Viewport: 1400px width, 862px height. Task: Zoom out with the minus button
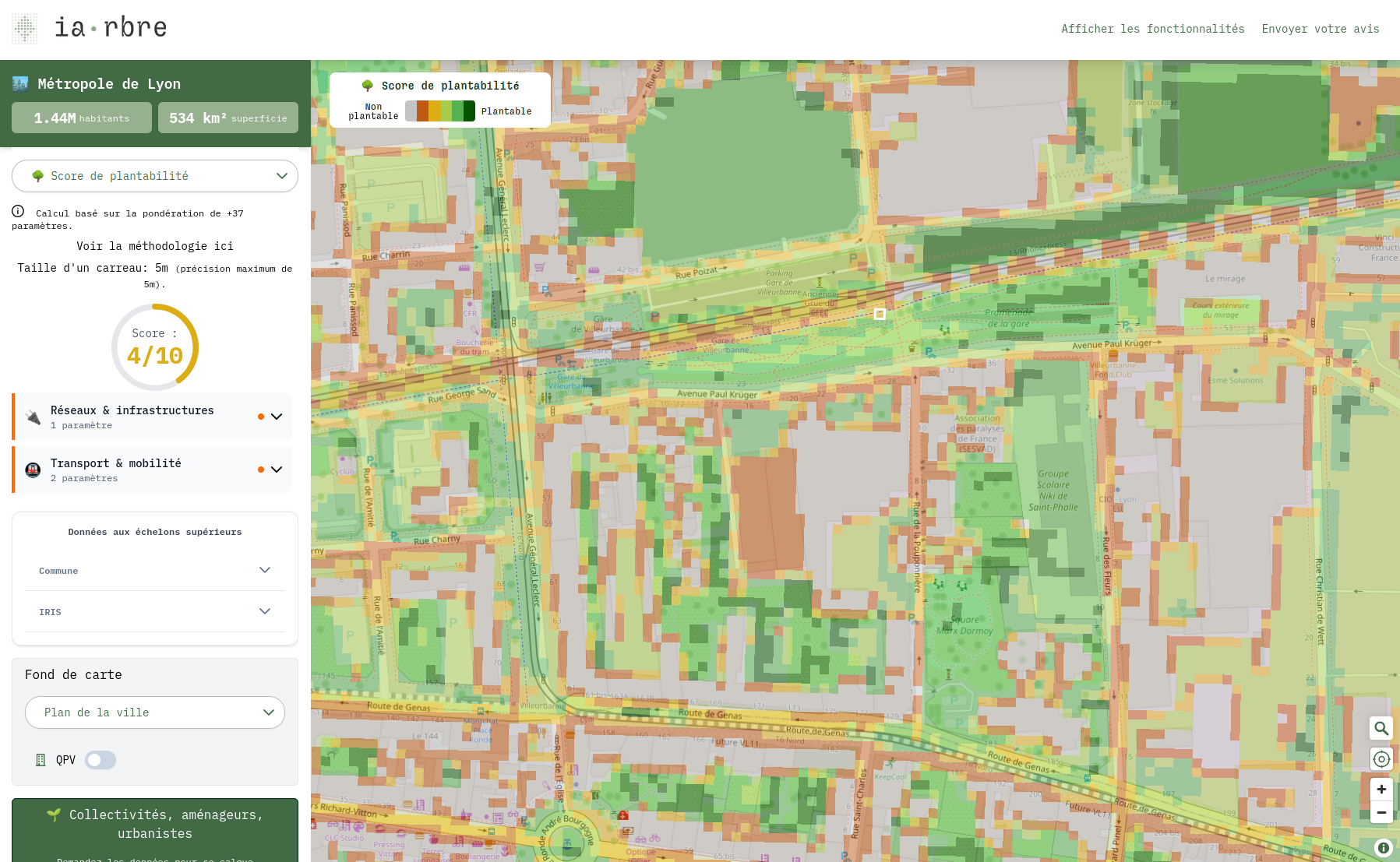[1381, 812]
